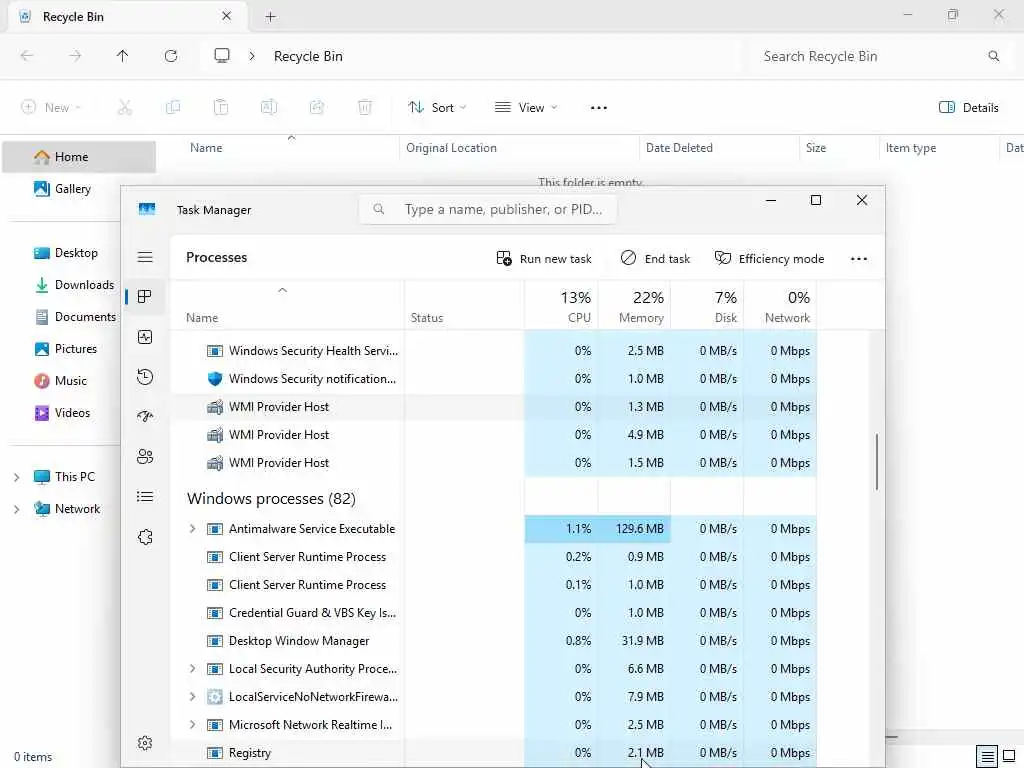Focus Task Manager search field
This screenshot has width=1024, height=768.
tap(488, 210)
